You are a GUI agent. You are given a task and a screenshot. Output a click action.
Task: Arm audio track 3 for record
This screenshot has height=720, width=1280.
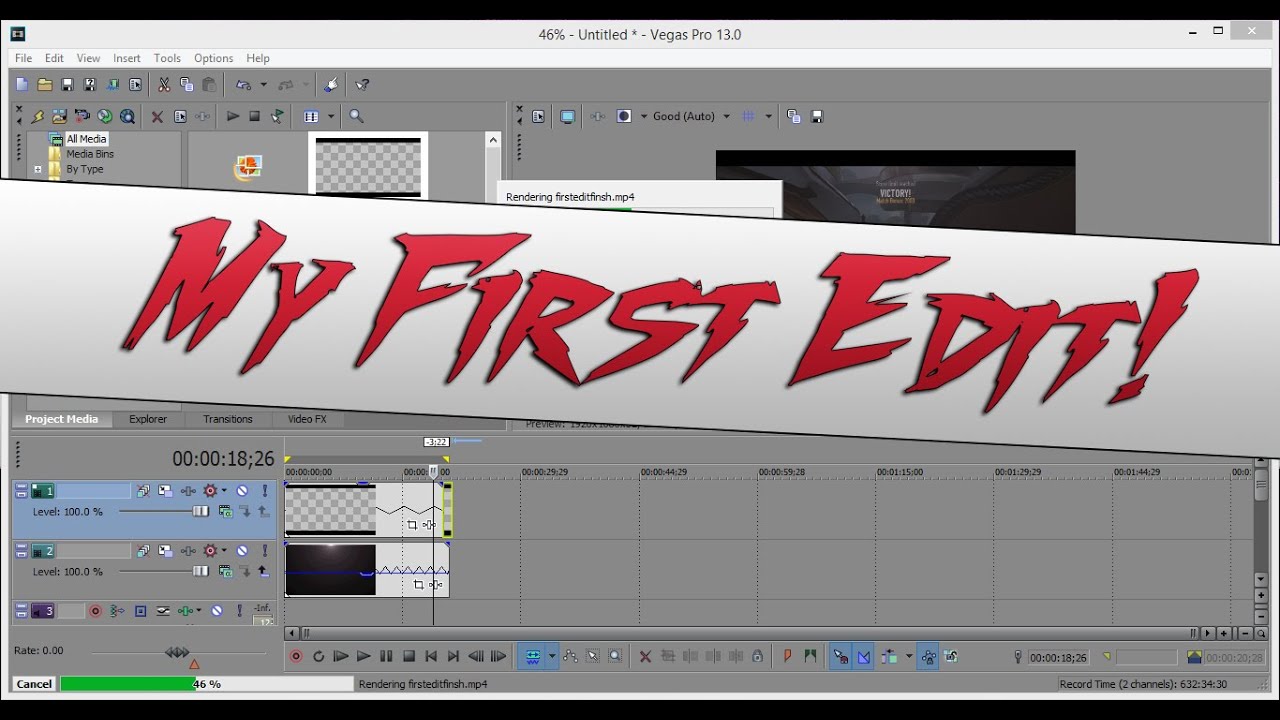96,611
